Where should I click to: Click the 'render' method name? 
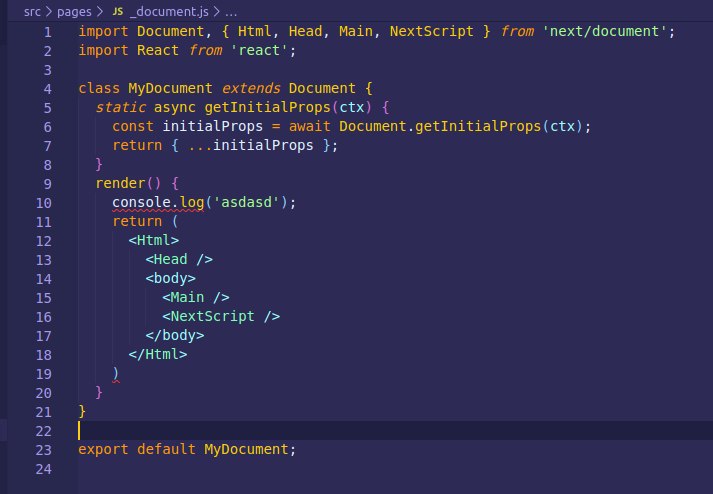pos(120,183)
